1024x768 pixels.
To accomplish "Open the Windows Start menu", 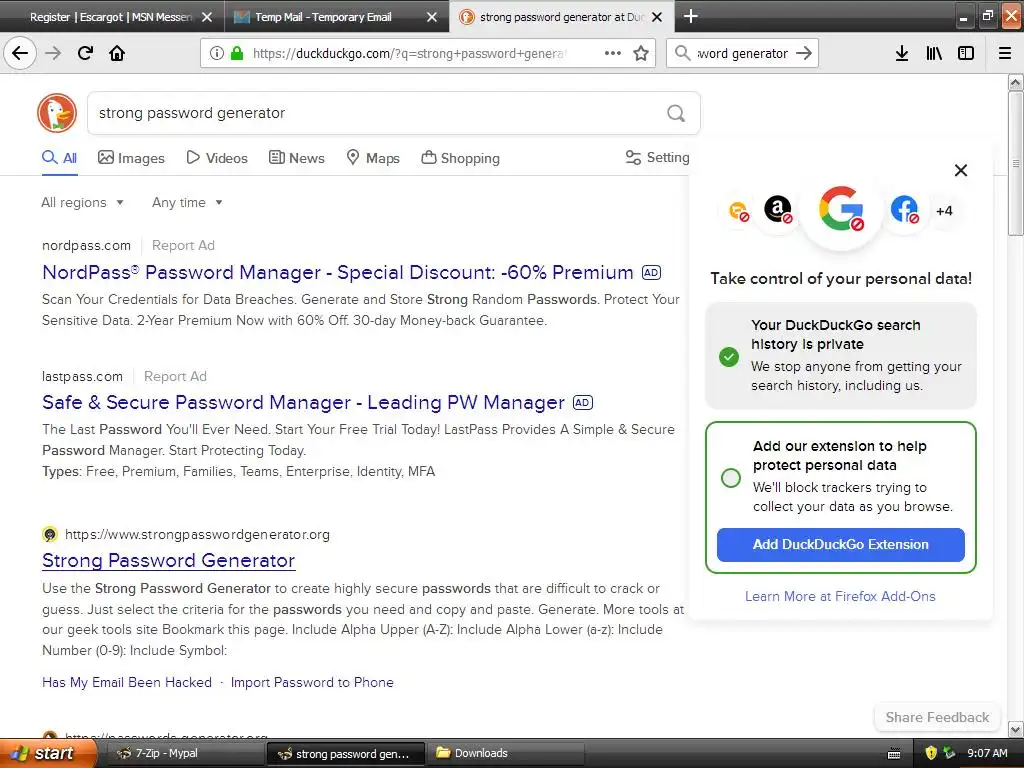I will click(x=47, y=753).
